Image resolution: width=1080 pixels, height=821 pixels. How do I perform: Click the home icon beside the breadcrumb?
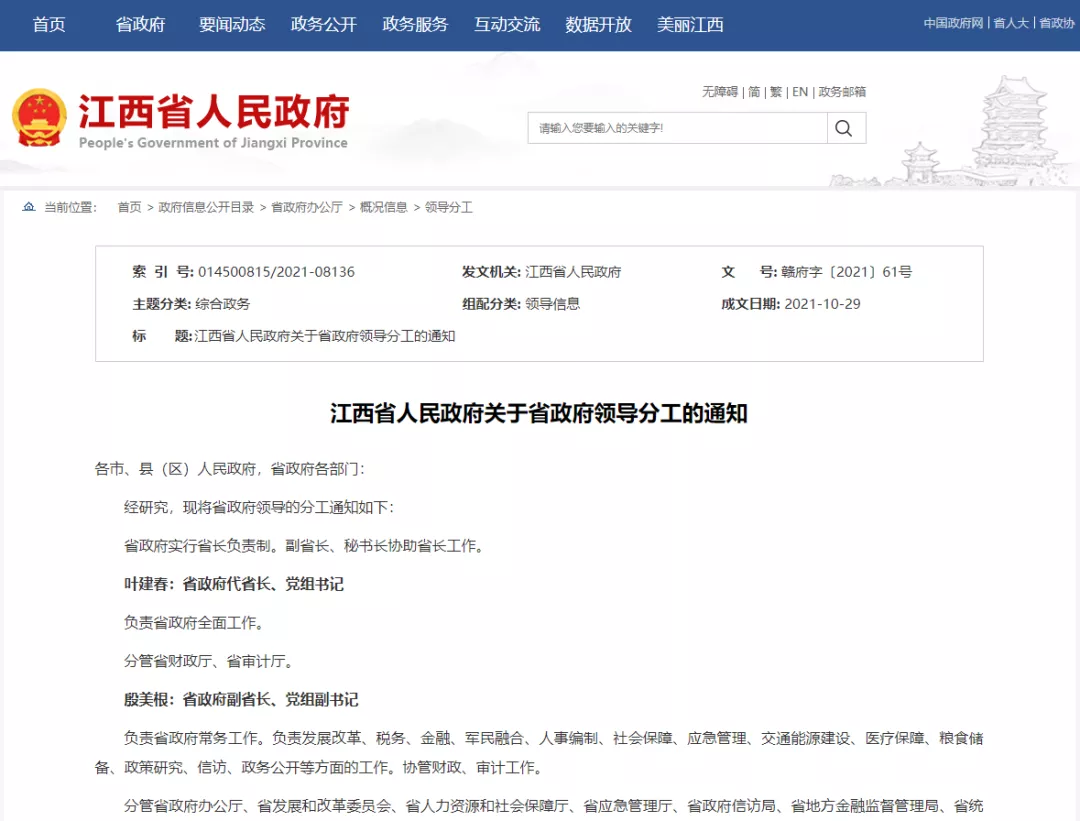tap(27, 207)
